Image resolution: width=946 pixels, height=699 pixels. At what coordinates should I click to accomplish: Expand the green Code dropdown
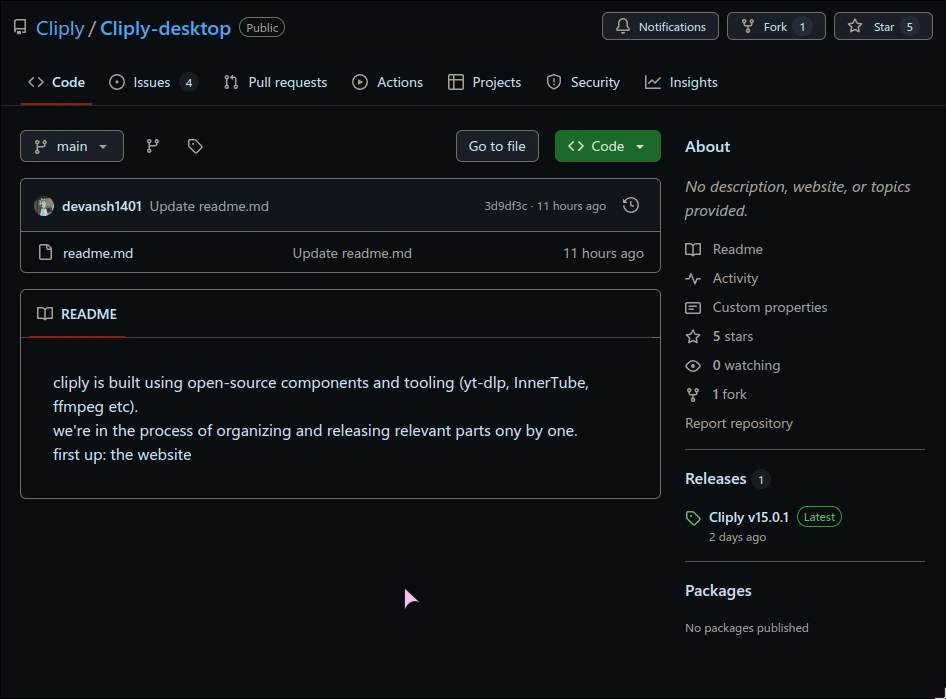tap(607, 146)
